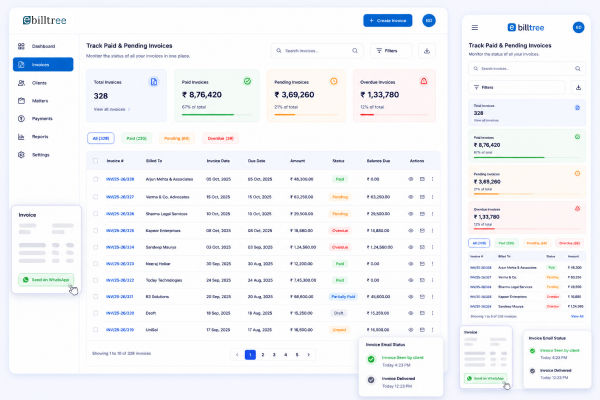View the Neeraj Holkar invoice via eye icon
The height and width of the screenshot is (400, 600).
coord(411,264)
